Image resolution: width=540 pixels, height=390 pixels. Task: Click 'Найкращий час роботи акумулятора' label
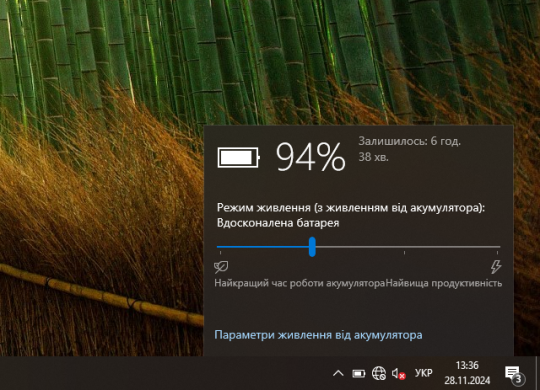pos(300,283)
